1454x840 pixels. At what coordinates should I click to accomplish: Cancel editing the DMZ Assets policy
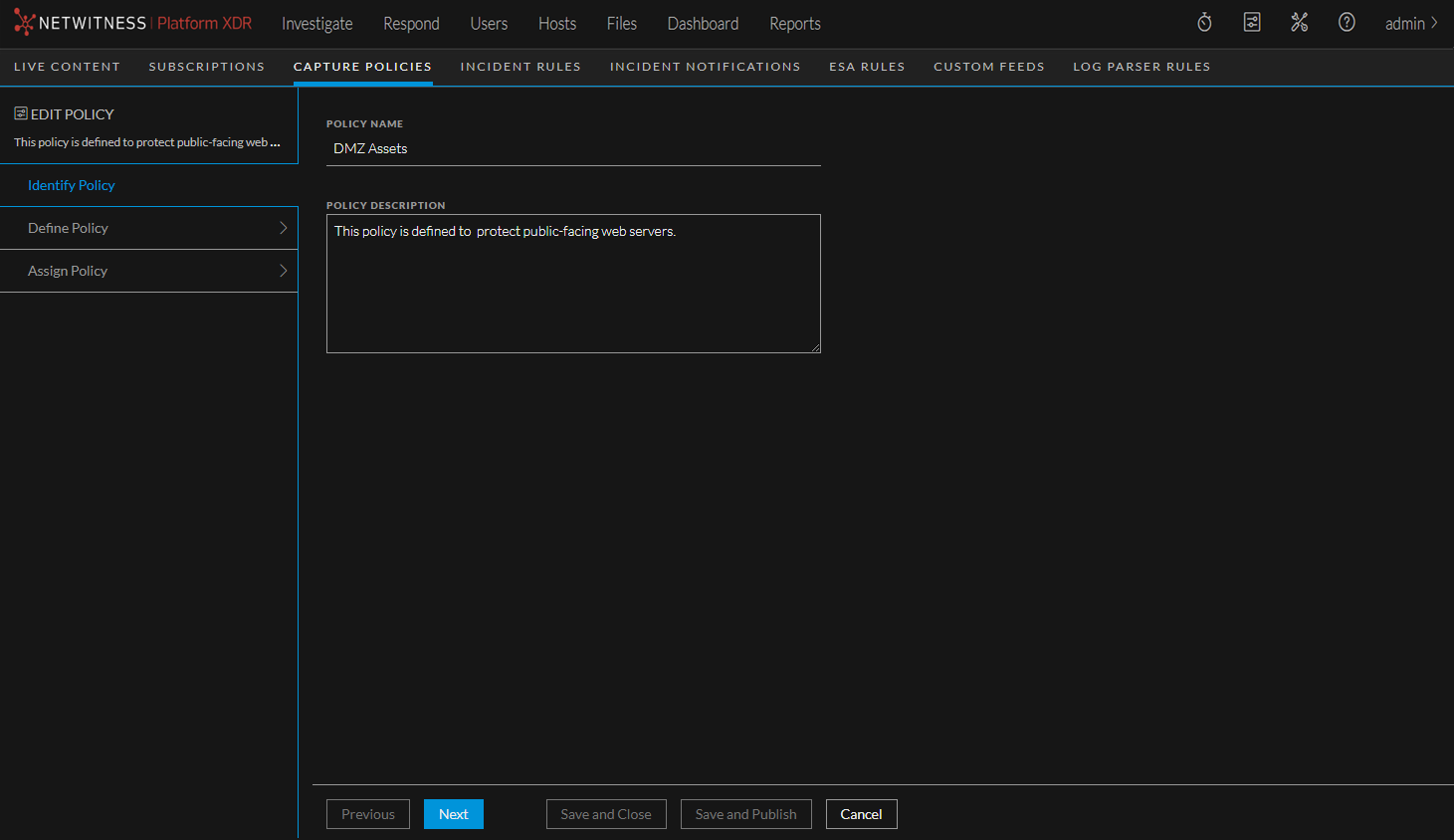861,814
